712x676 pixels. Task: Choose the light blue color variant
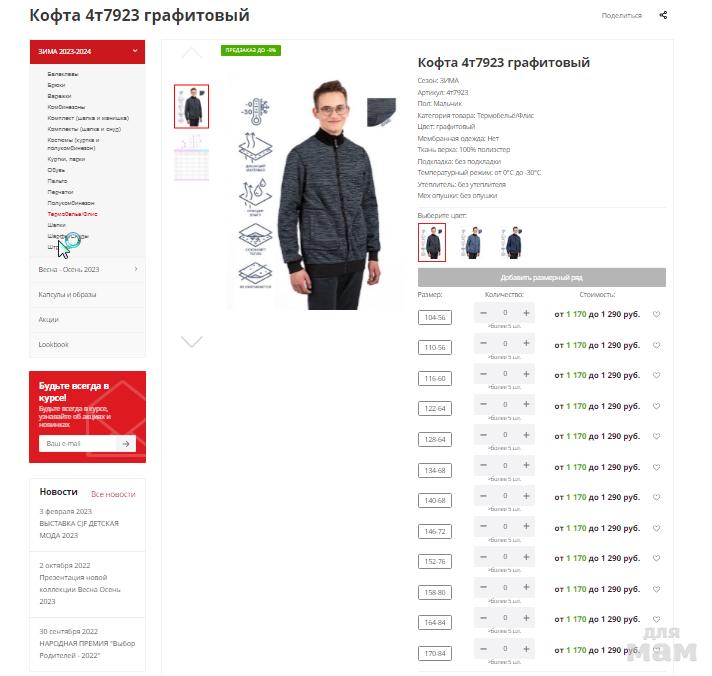pyautogui.click(x=472, y=242)
